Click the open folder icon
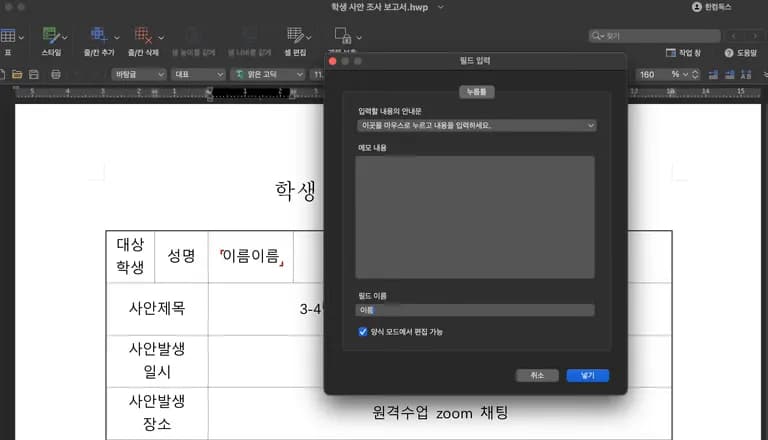 click(x=16, y=74)
